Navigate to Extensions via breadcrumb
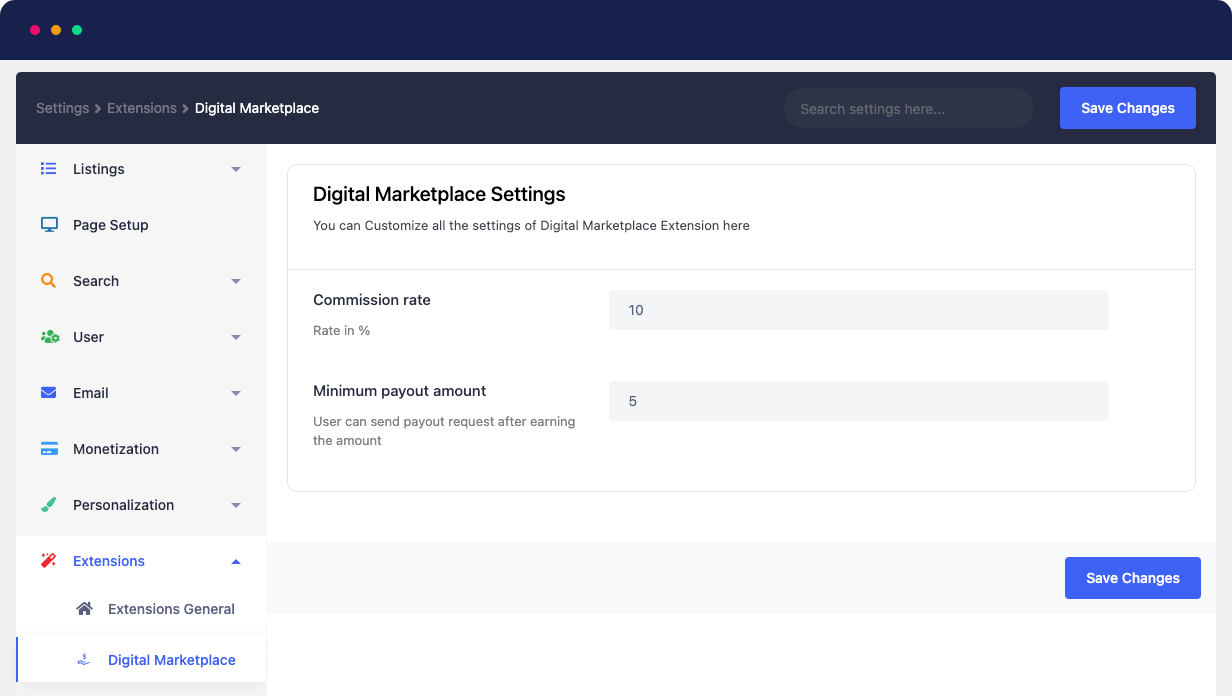1232x696 pixels. click(142, 108)
